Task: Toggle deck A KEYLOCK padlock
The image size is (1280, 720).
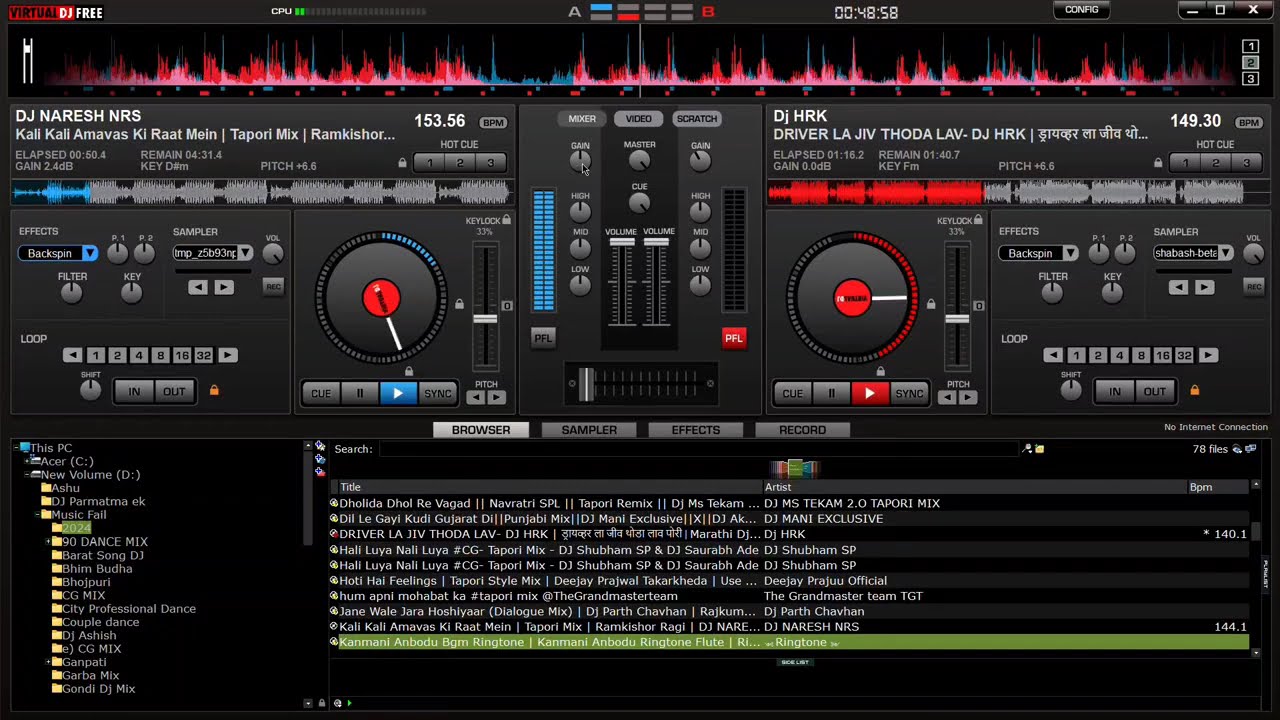Action: click(507, 220)
